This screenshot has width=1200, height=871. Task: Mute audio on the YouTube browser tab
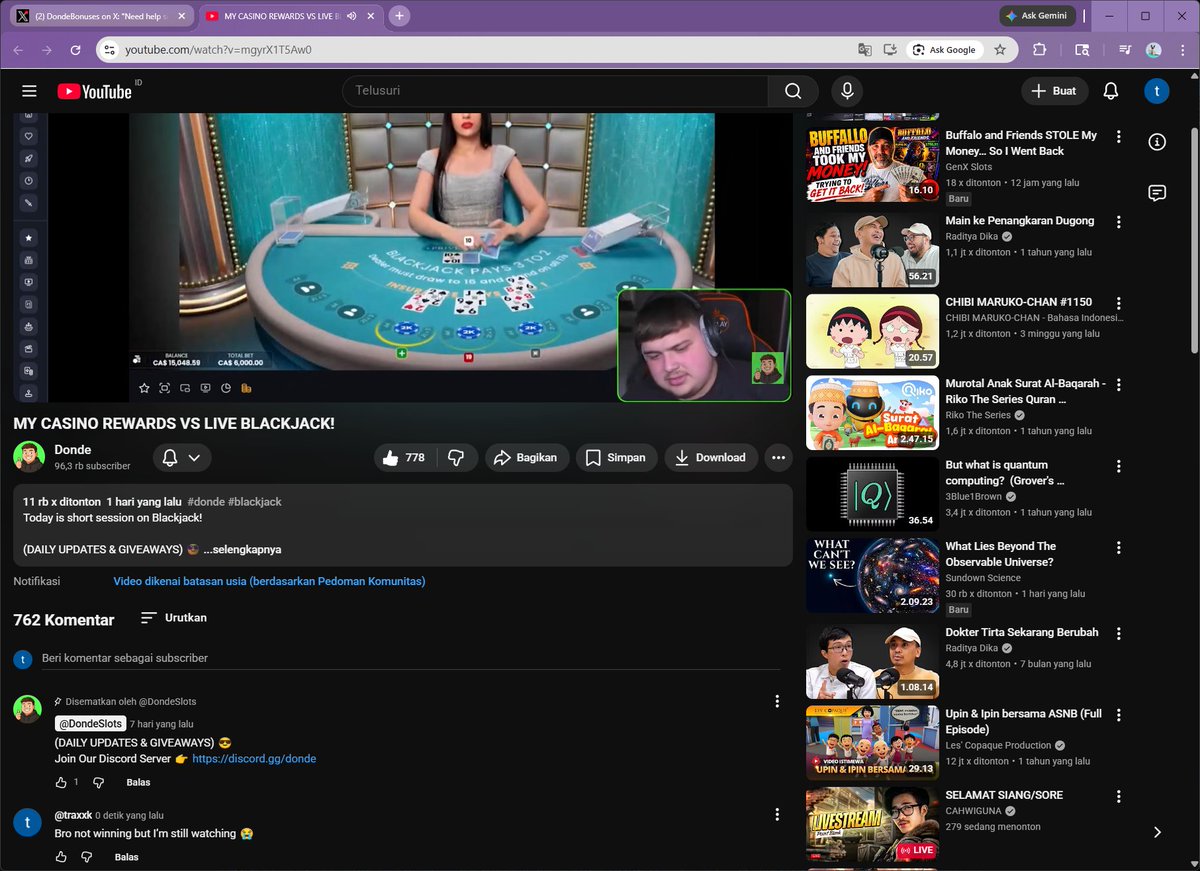(352, 16)
